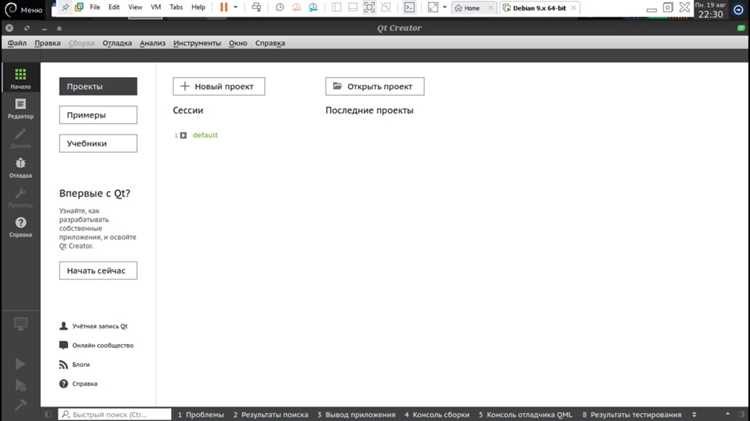Open the VMware VM menu
Image resolution: width=750 pixels, height=421 pixels.
click(x=155, y=7)
